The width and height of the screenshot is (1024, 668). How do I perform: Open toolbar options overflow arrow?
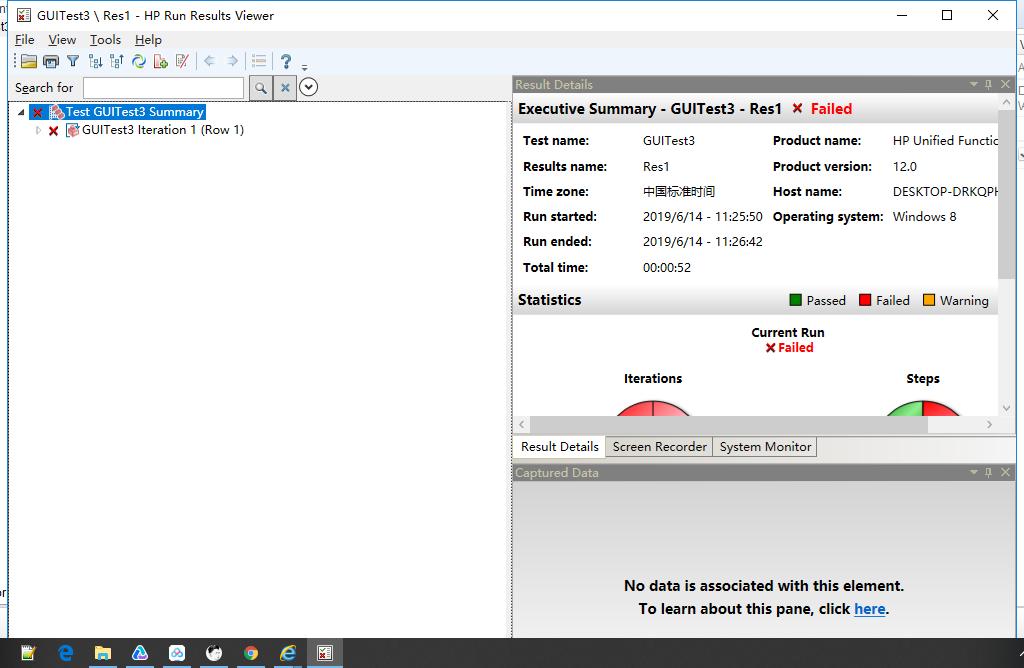click(304, 67)
